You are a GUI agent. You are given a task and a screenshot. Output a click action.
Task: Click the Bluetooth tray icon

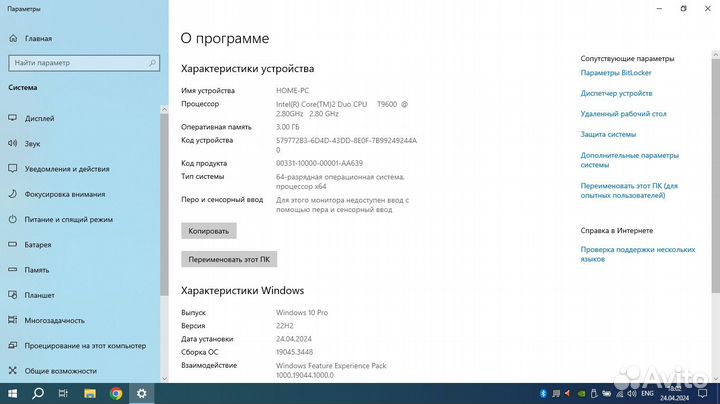pos(543,393)
